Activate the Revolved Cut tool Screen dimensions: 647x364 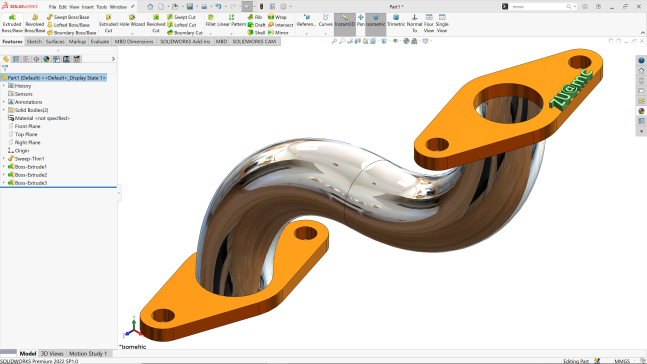(x=156, y=24)
